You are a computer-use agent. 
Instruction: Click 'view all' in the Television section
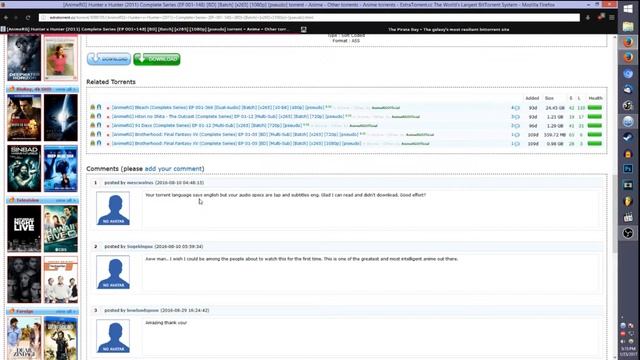(65, 200)
